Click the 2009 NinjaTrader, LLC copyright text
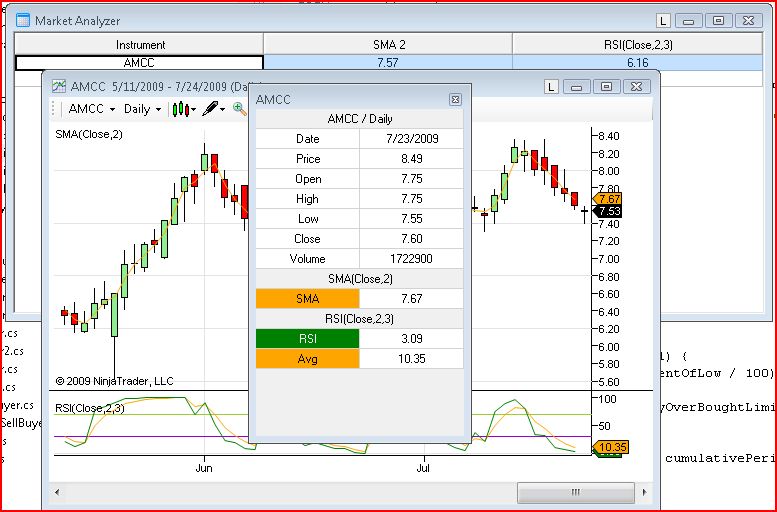Image resolution: width=777 pixels, height=512 pixels. (x=114, y=381)
